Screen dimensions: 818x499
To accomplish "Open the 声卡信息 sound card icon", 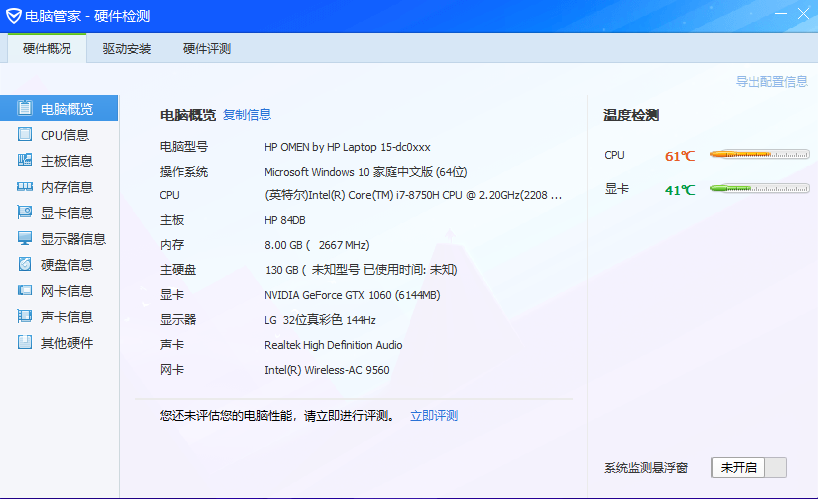I will coord(25,317).
